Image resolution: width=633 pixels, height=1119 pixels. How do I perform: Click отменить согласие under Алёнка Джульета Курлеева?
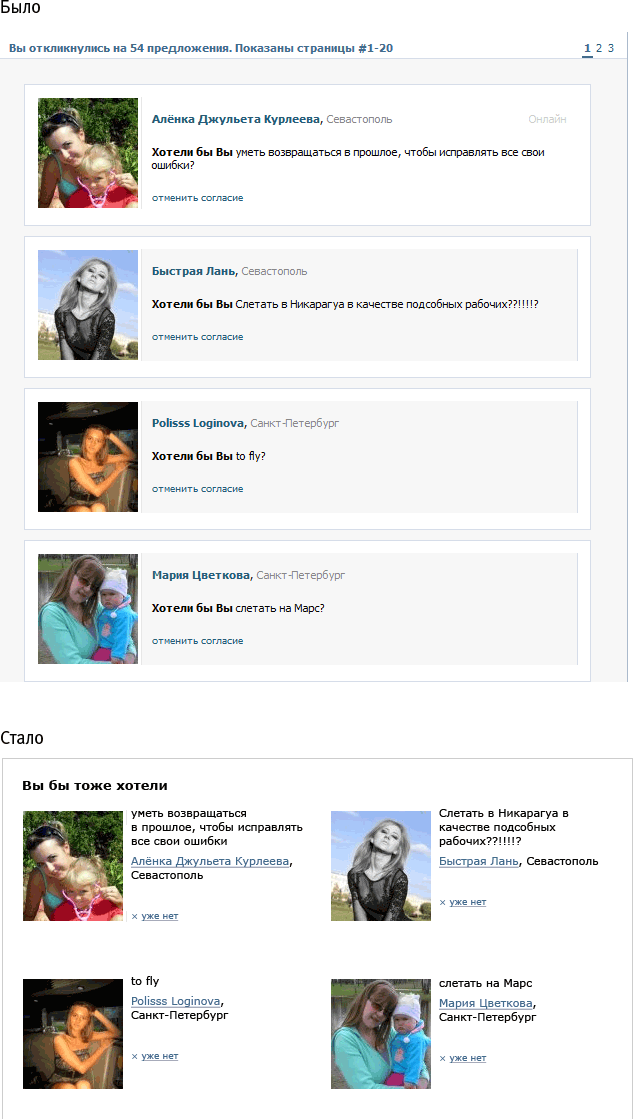(x=198, y=198)
